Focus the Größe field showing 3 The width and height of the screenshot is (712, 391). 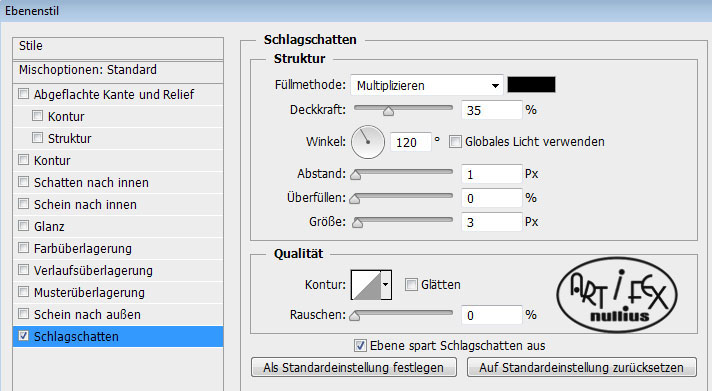(x=492, y=222)
